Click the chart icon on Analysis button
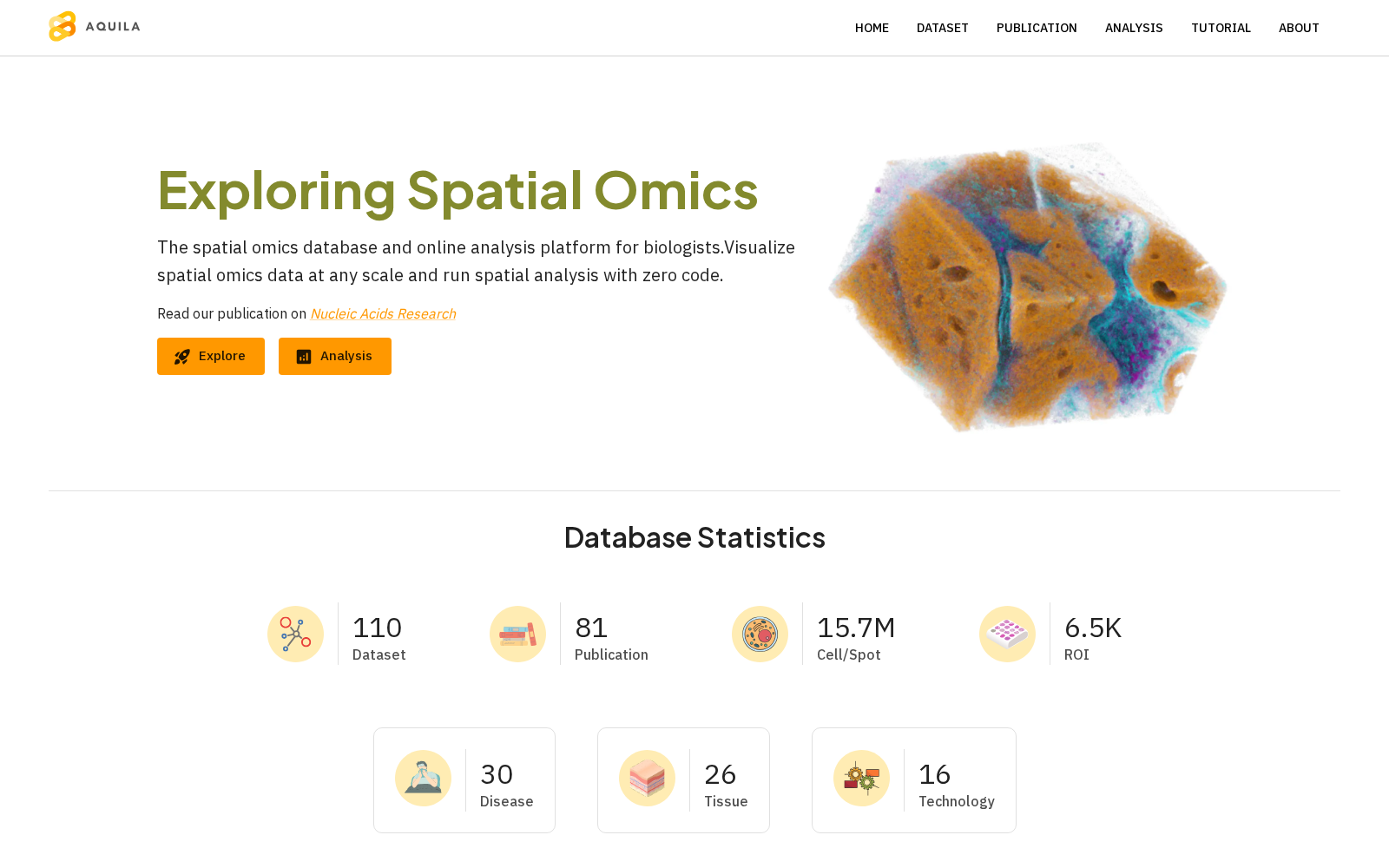Screen dimensions: 1389x868 click(304, 357)
